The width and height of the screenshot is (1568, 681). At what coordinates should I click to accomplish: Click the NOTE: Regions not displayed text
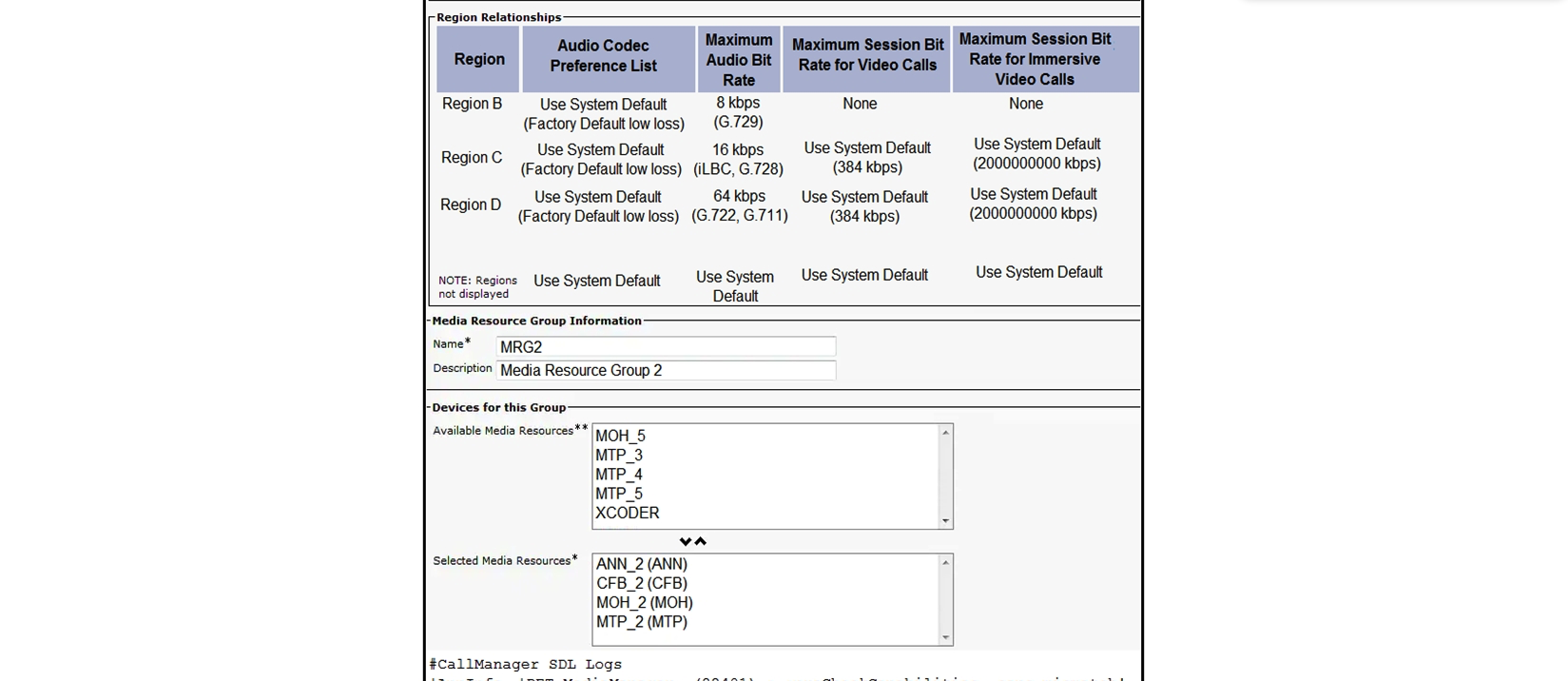(477, 287)
